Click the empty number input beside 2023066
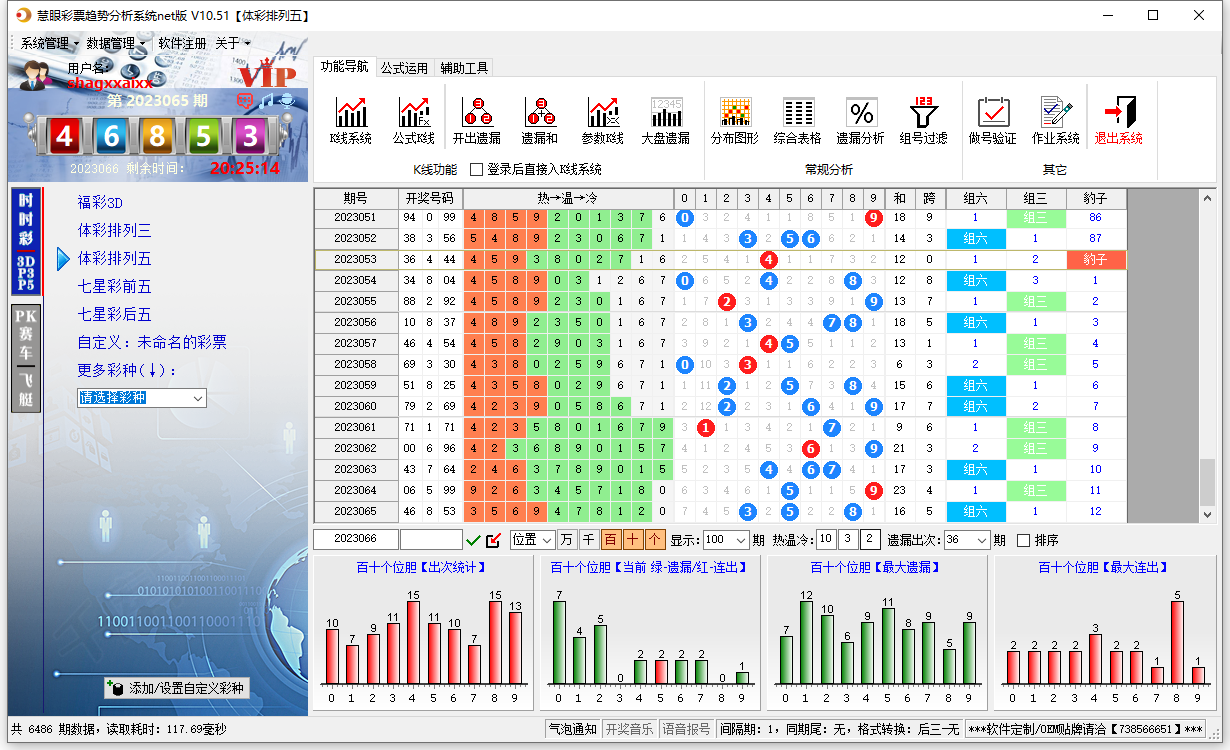The height and width of the screenshot is (750, 1230). tap(430, 540)
